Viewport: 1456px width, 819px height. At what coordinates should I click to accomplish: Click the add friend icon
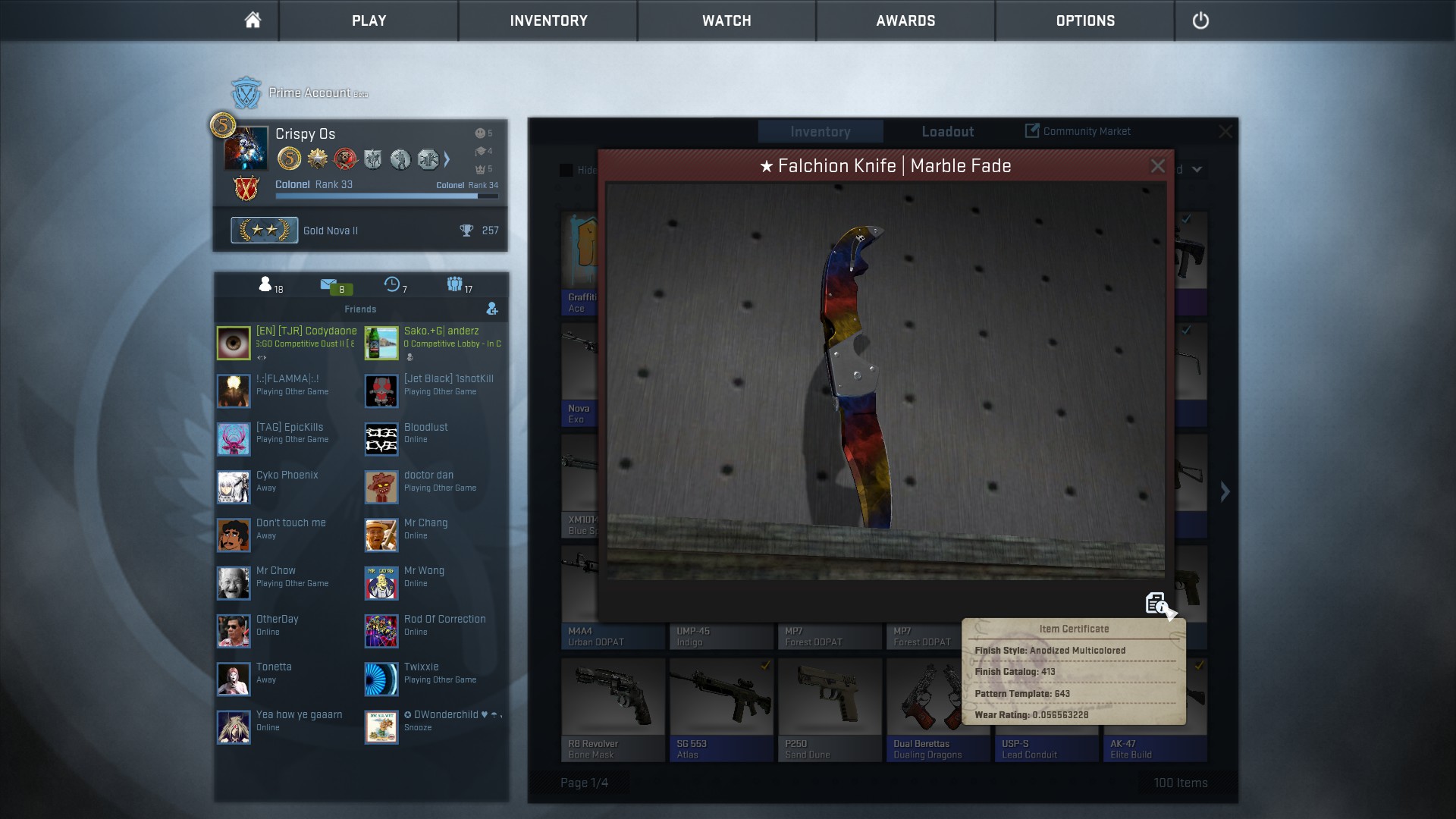coord(492,309)
